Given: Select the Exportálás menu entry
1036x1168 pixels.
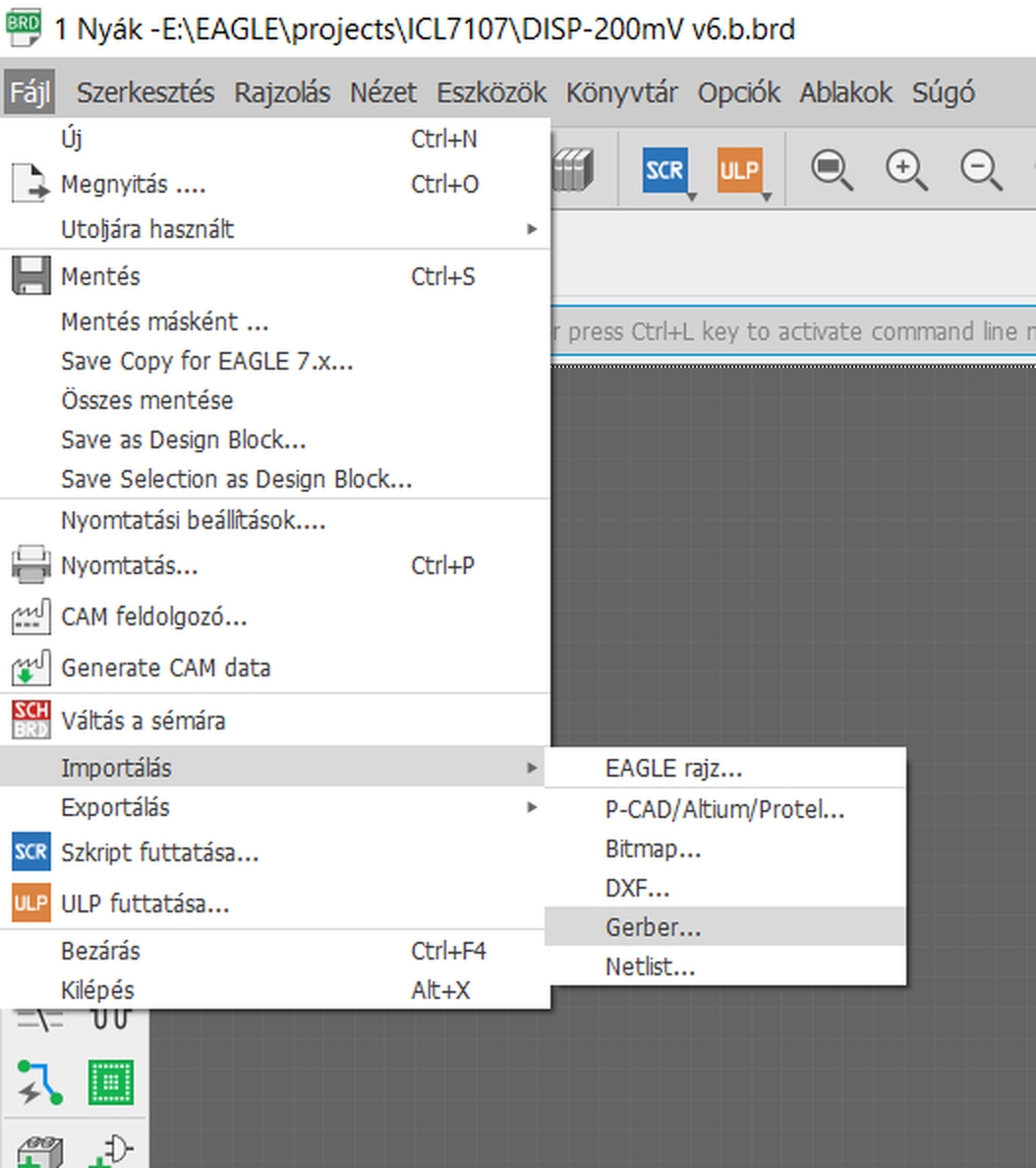Looking at the screenshot, I should click(275, 807).
